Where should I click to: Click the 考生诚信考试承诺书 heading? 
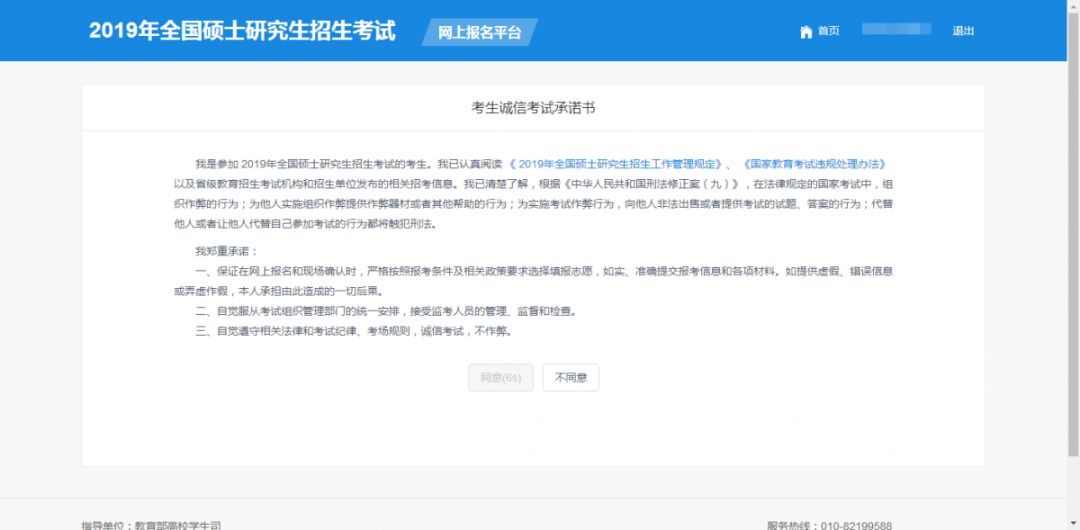pos(533,108)
